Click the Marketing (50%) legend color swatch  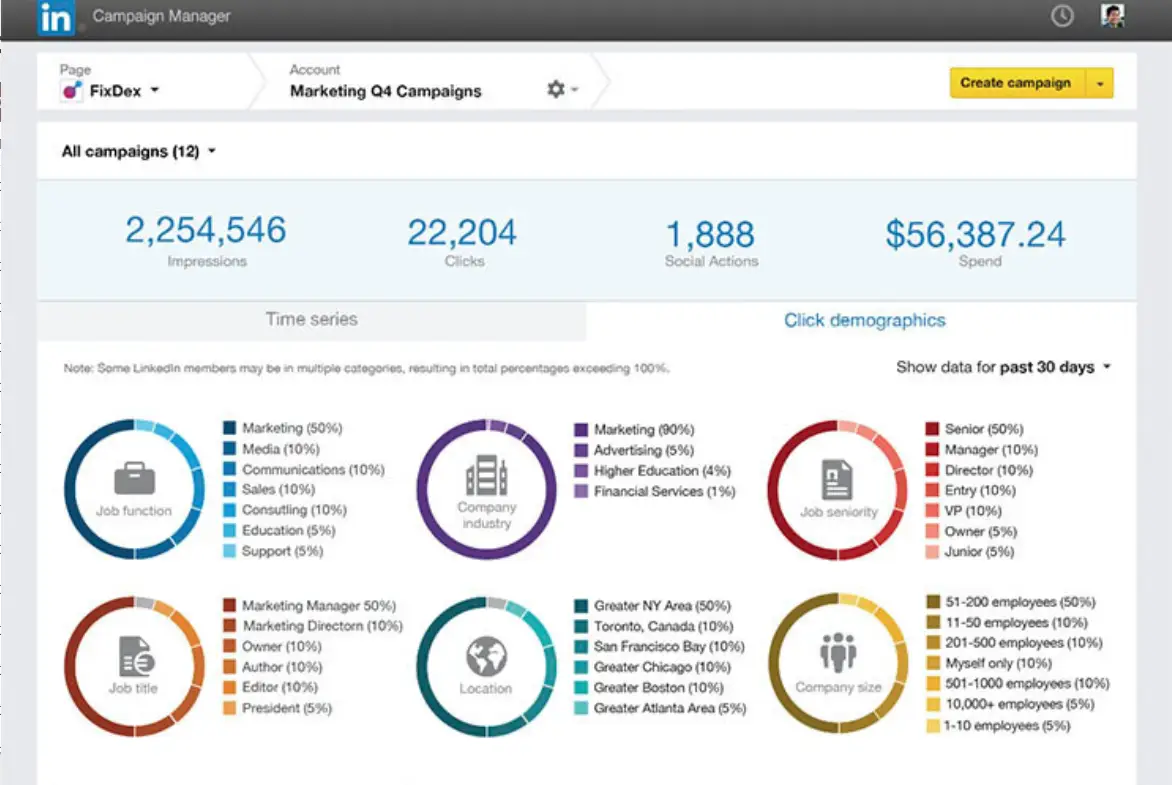pos(230,428)
